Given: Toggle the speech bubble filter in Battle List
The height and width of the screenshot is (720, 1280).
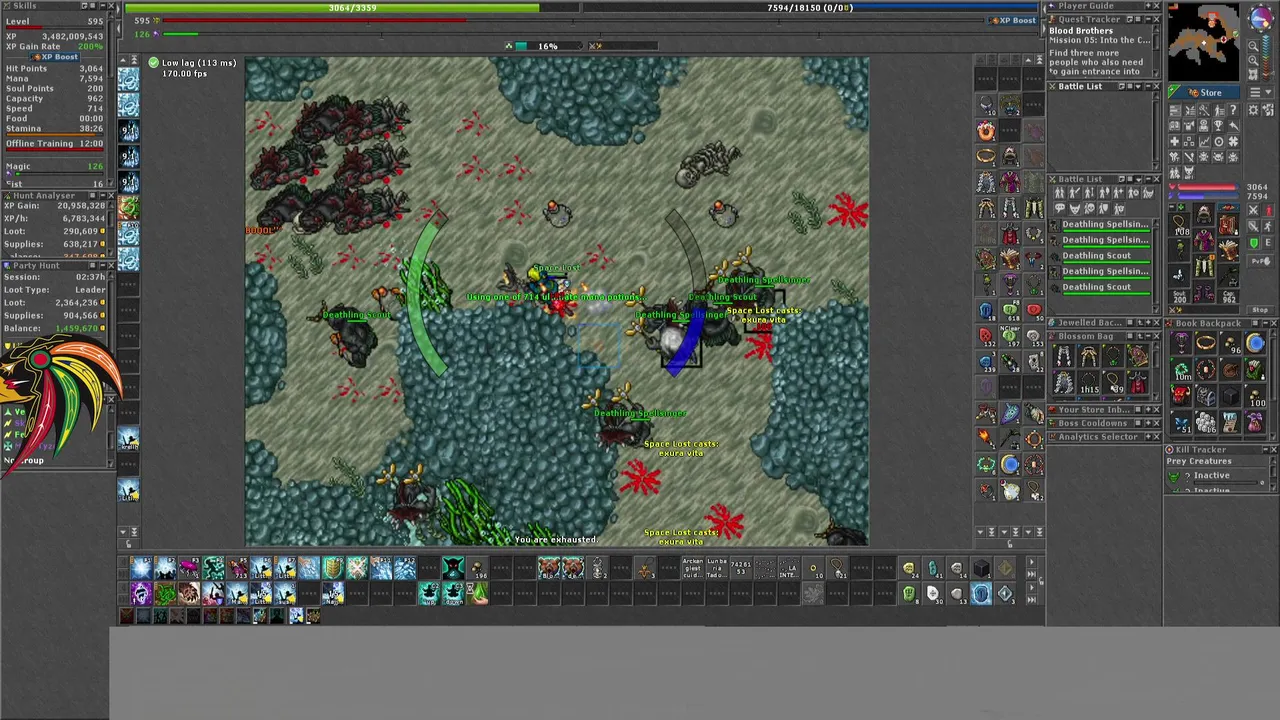Looking at the screenshot, I should tap(1059, 208).
